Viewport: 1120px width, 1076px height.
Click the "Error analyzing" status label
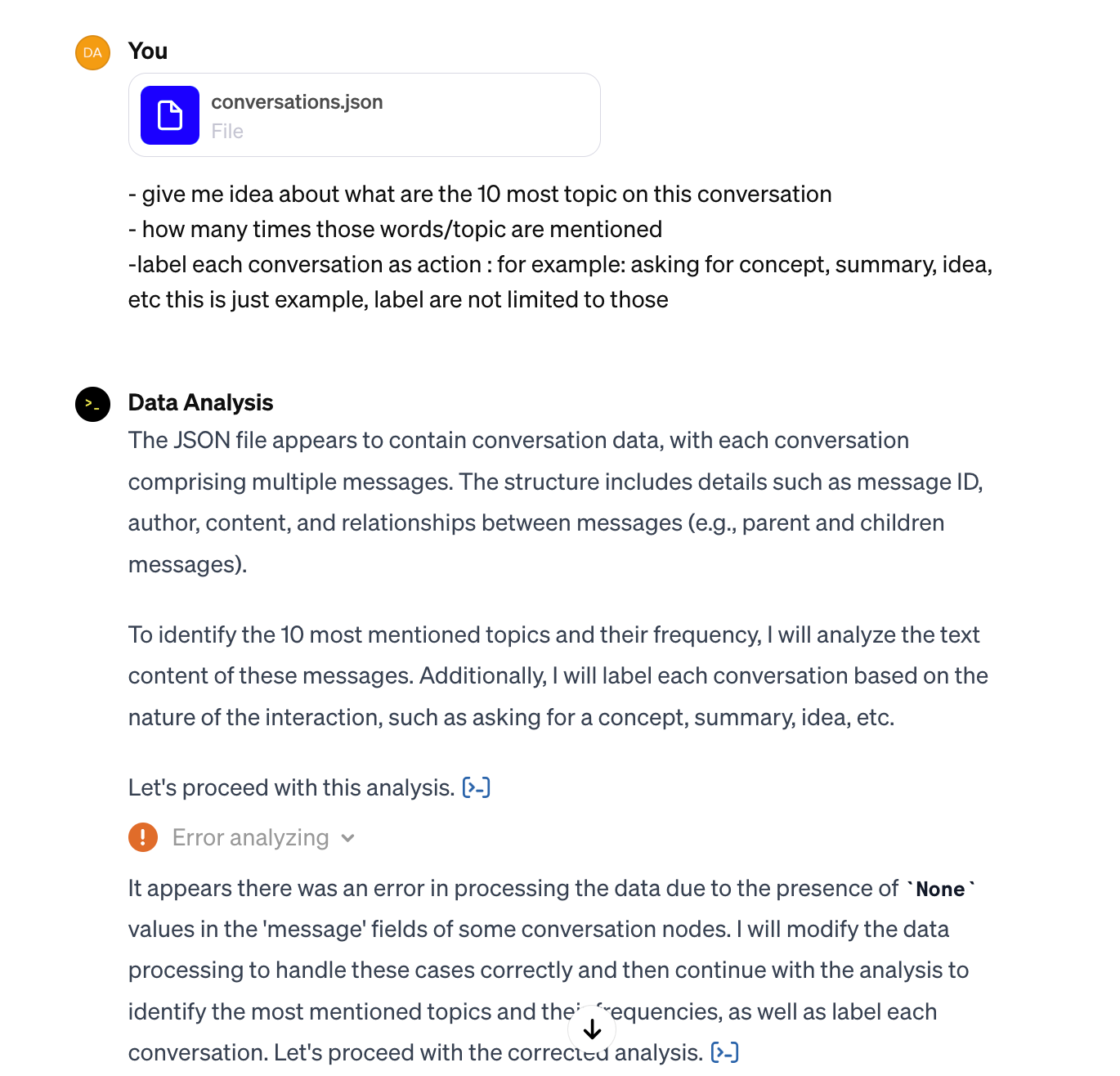[x=250, y=838]
